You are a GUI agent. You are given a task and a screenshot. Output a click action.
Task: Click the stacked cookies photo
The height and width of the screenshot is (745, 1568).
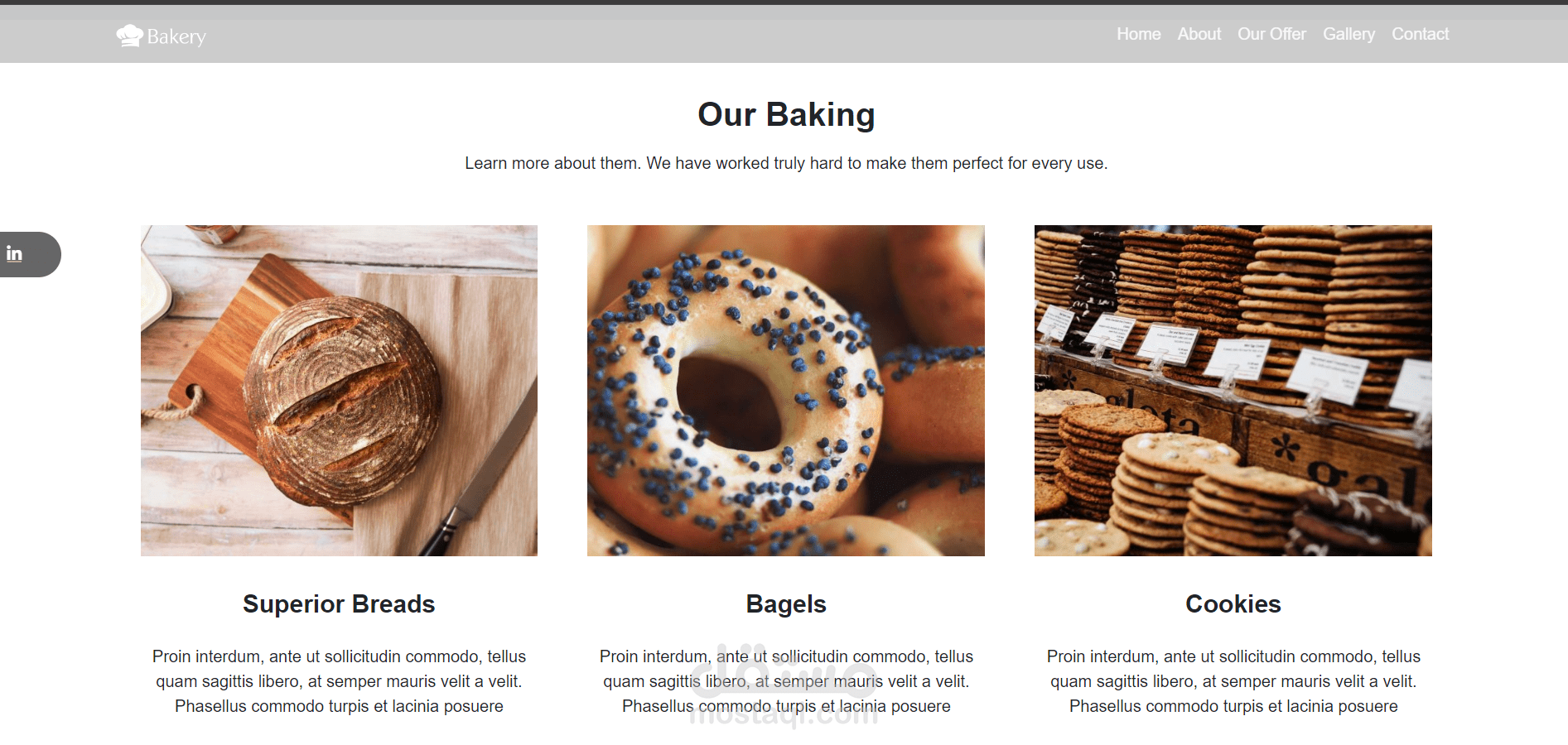click(x=1233, y=391)
